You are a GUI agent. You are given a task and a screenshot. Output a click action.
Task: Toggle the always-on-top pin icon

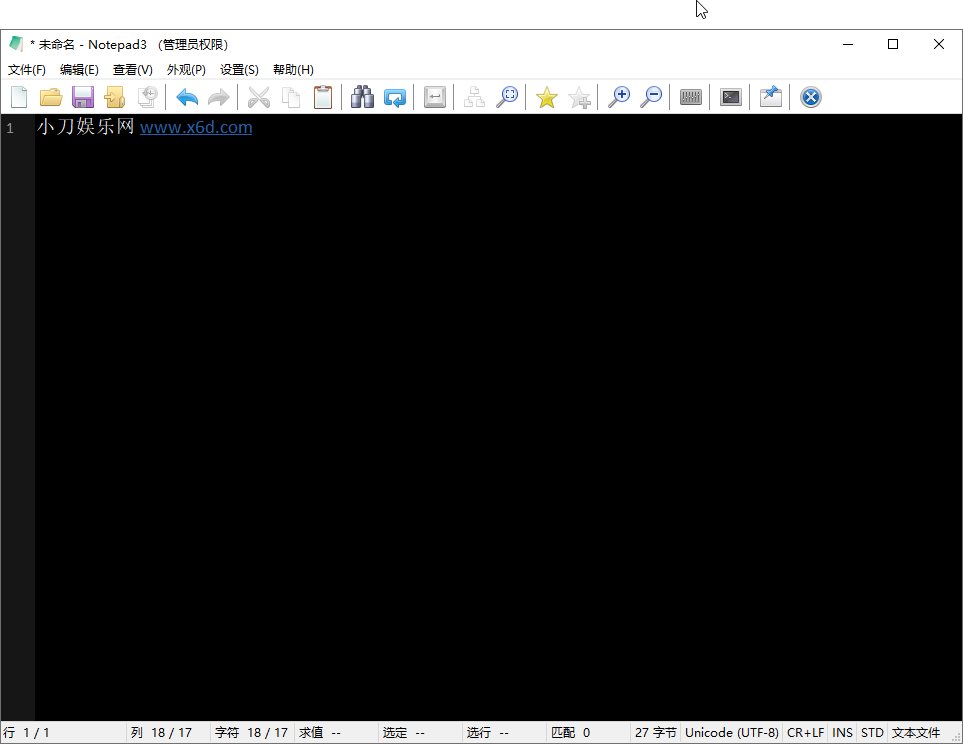[770, 97]
